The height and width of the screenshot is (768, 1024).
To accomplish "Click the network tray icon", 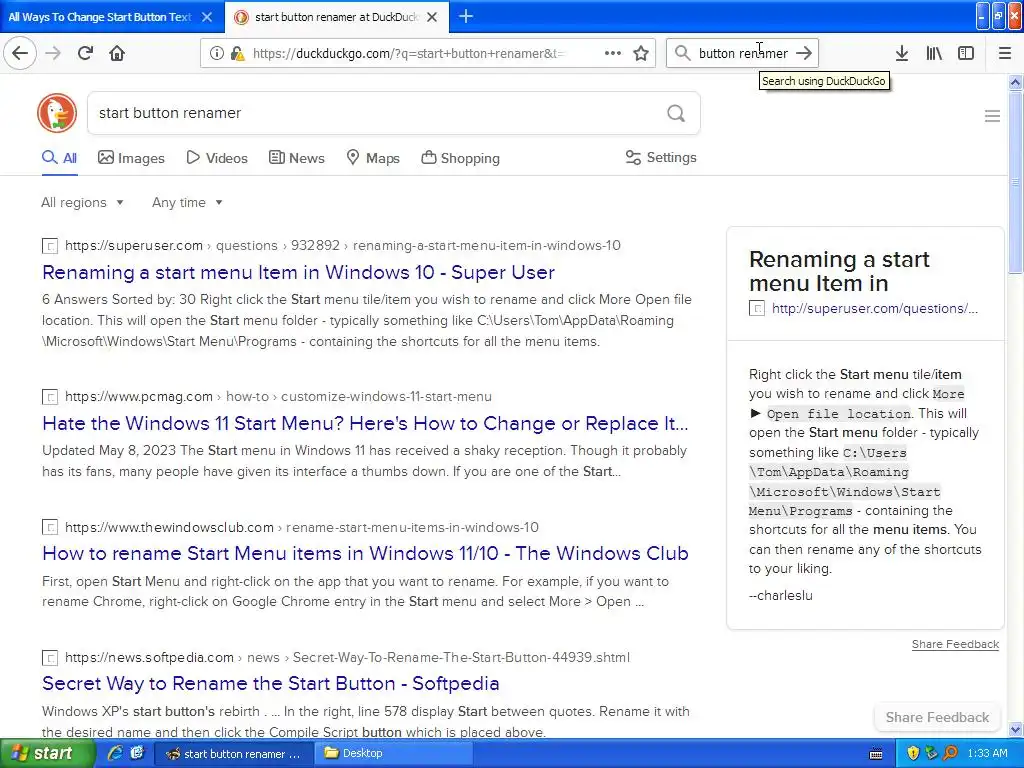I will (931, 754).
